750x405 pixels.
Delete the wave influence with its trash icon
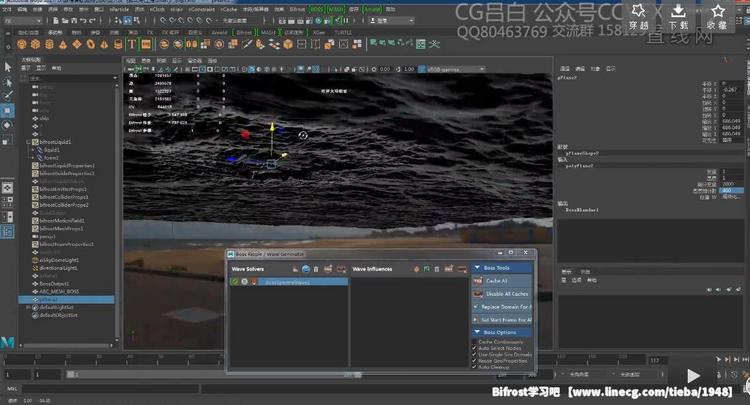click(x=437, y=269)
